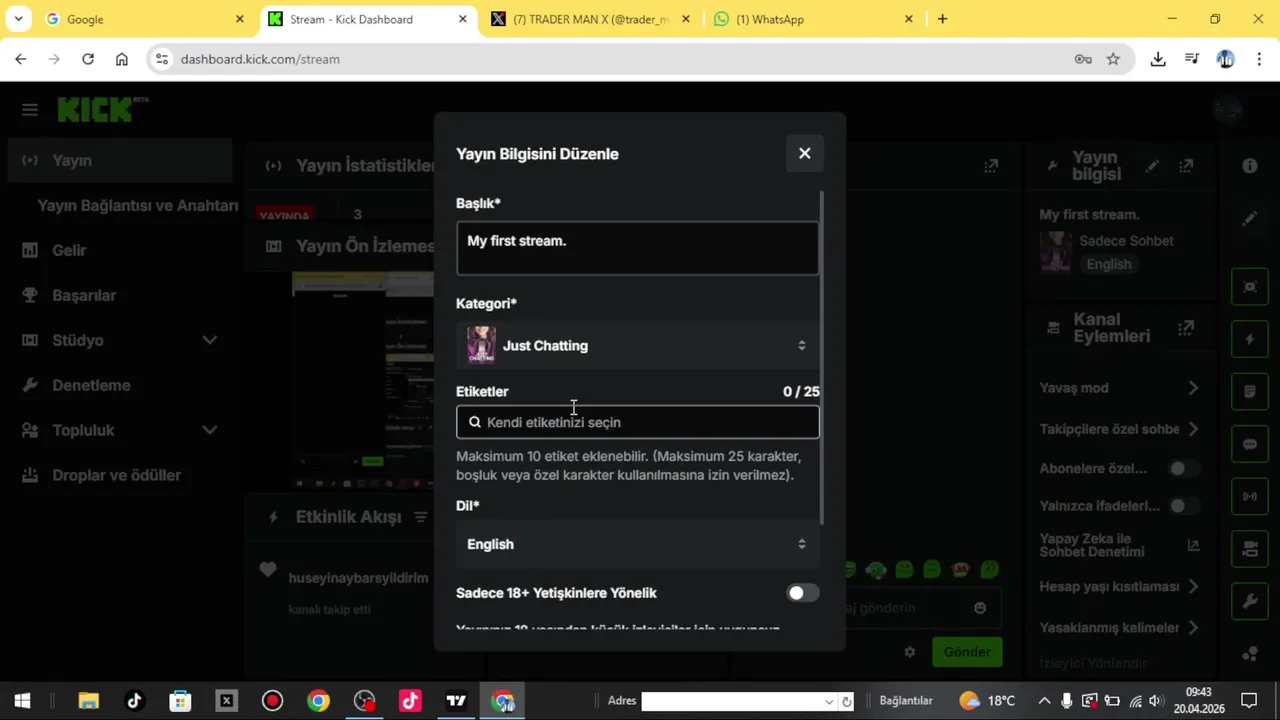Viewport: 1280px width, 720px height.
Task: Go to the browser home page
Action: click(x=122, y=59)
